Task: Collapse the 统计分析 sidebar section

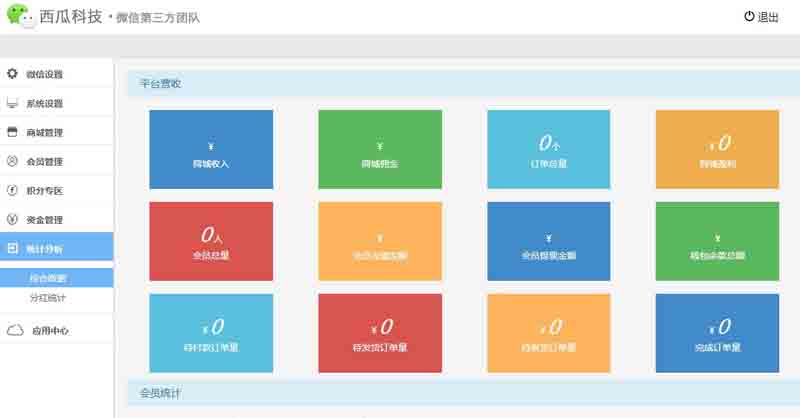Action: pyautogui.click(x=44, y=248)
